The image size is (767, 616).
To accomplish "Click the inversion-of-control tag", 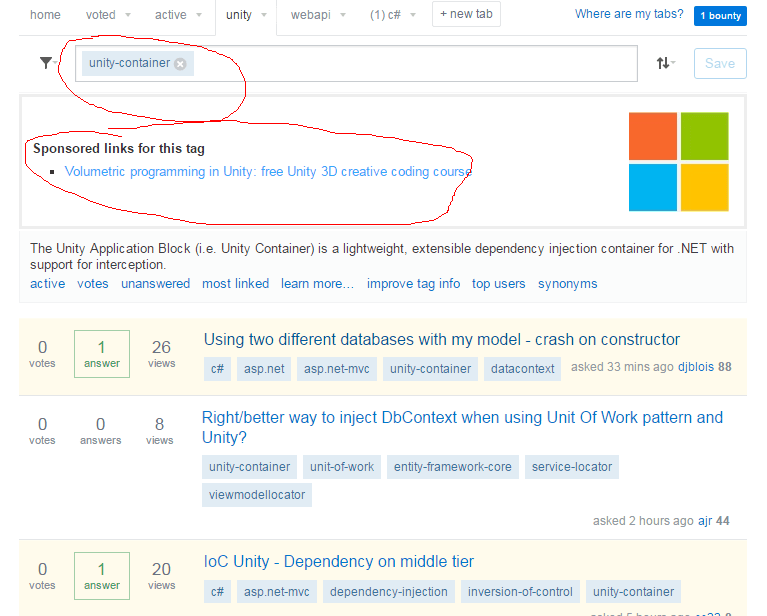I will [520, 592].
